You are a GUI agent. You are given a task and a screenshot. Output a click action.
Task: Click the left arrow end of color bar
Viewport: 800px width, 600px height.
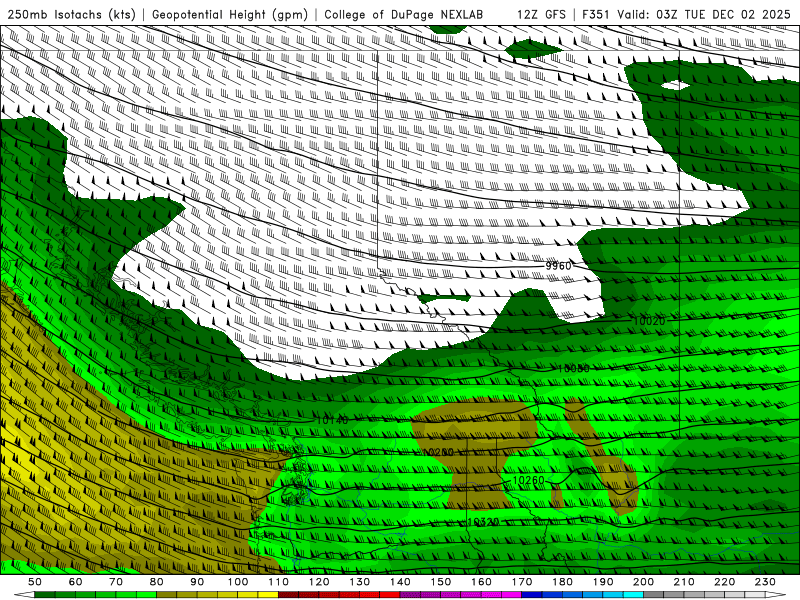coord(24,594)
